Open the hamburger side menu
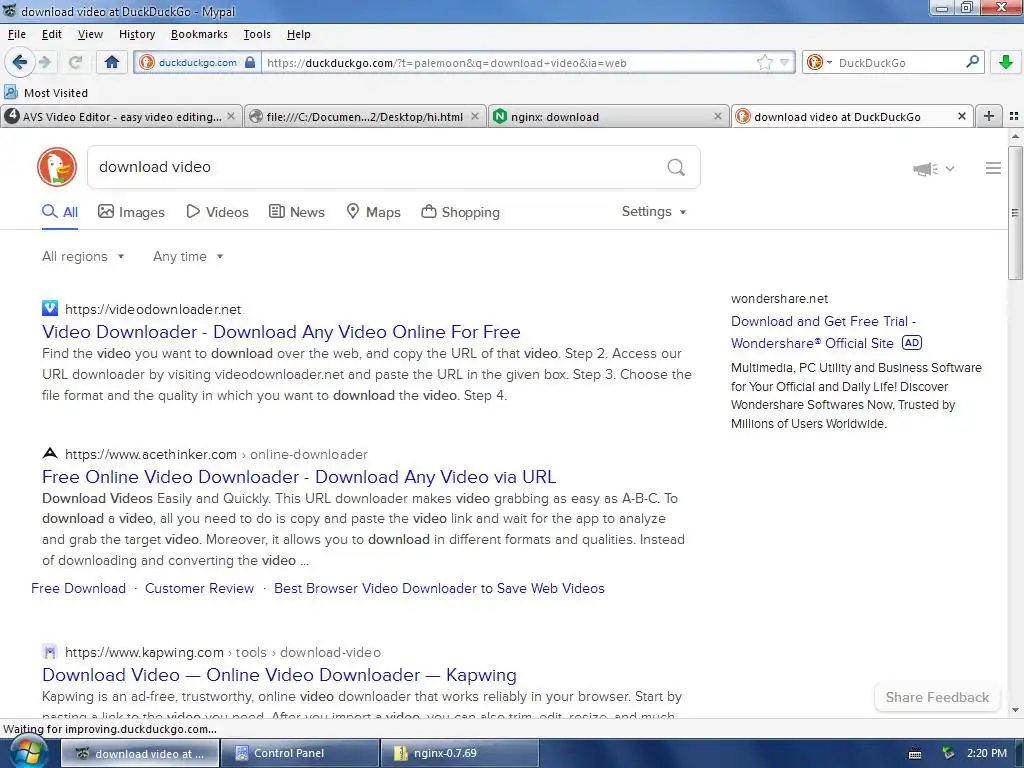Viewport: 1024px width, 768px height. (x=993, y=168)
